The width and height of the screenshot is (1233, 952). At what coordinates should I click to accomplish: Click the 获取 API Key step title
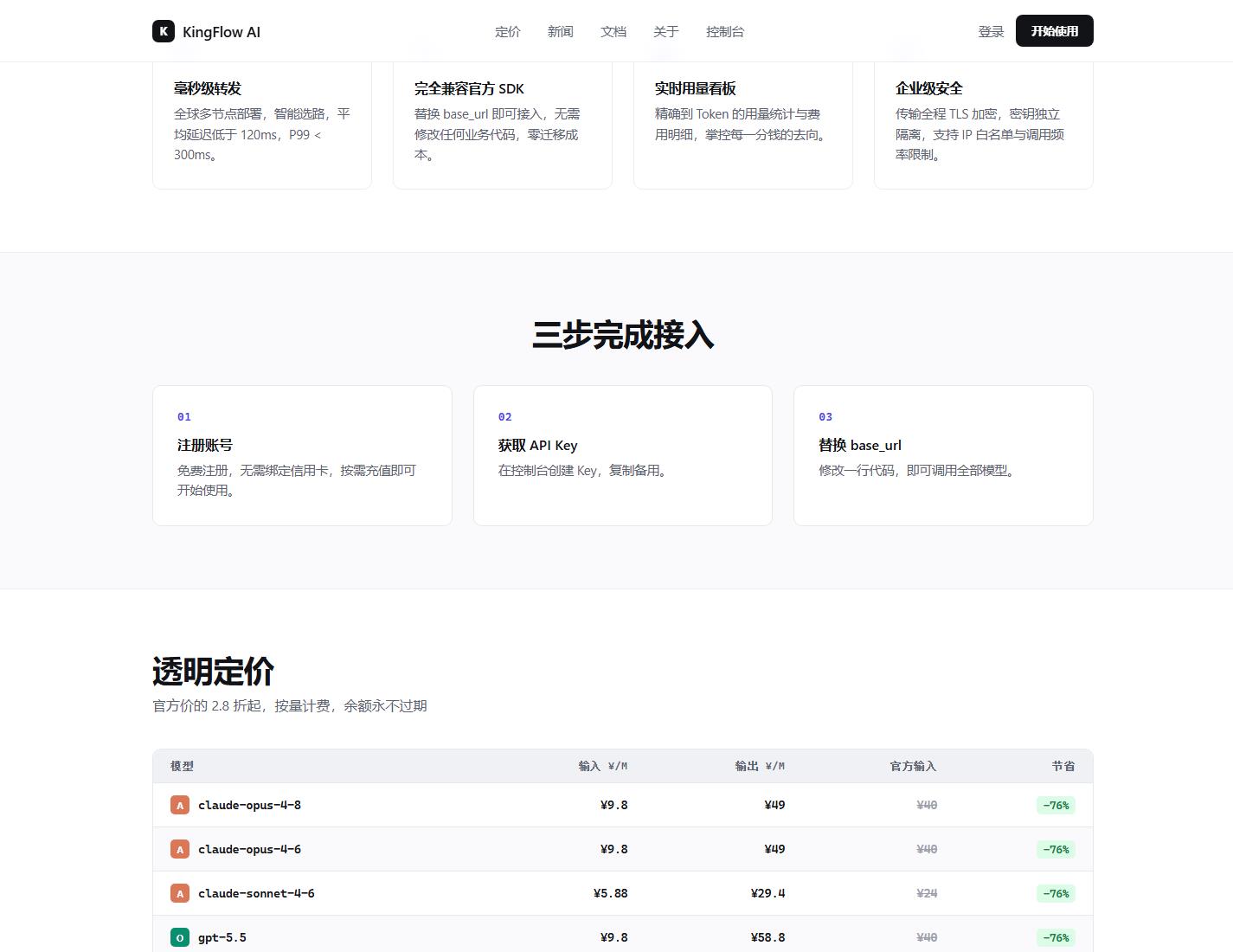point(538,445)
